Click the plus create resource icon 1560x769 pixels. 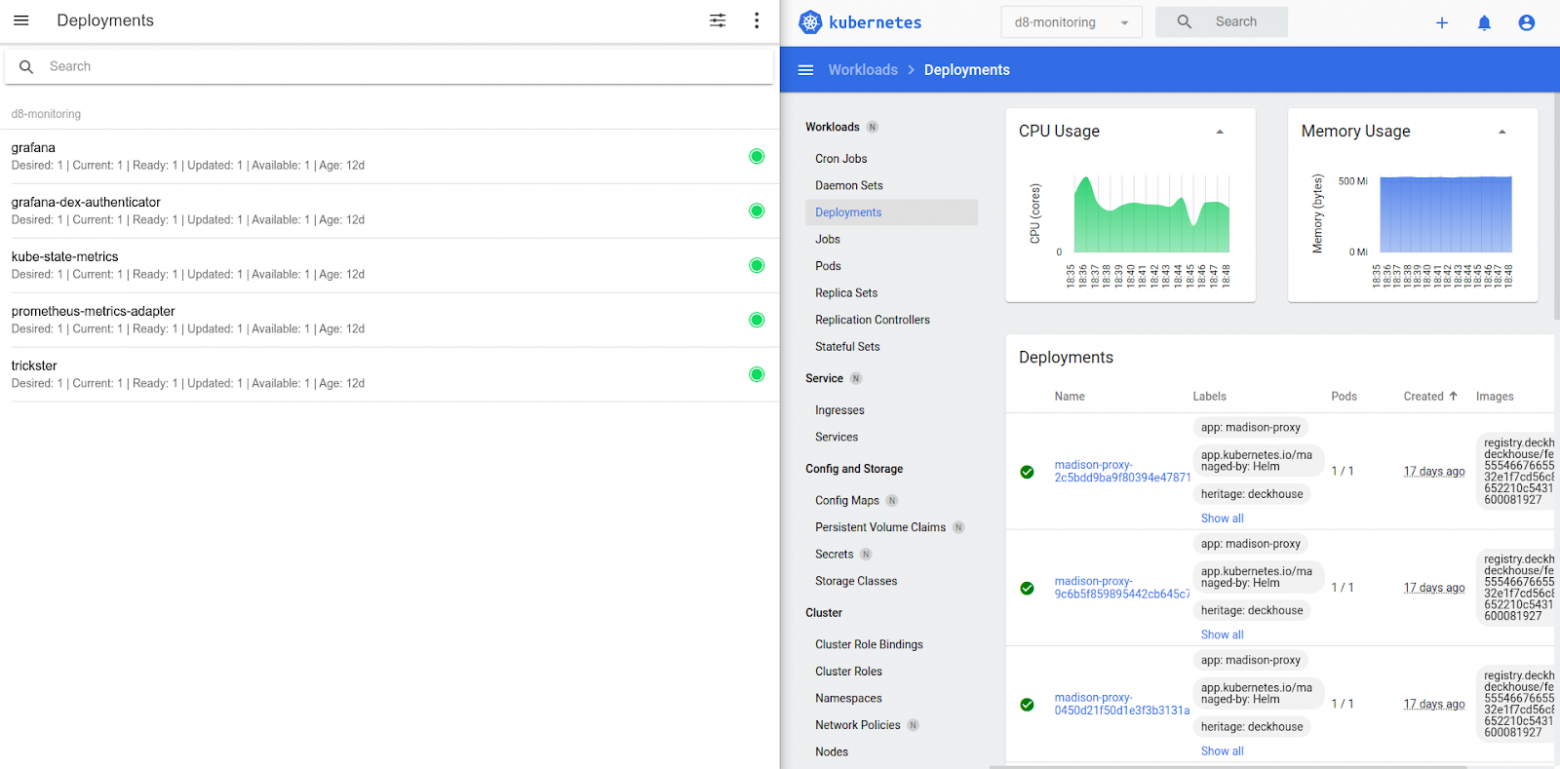tap(1441, 23)
